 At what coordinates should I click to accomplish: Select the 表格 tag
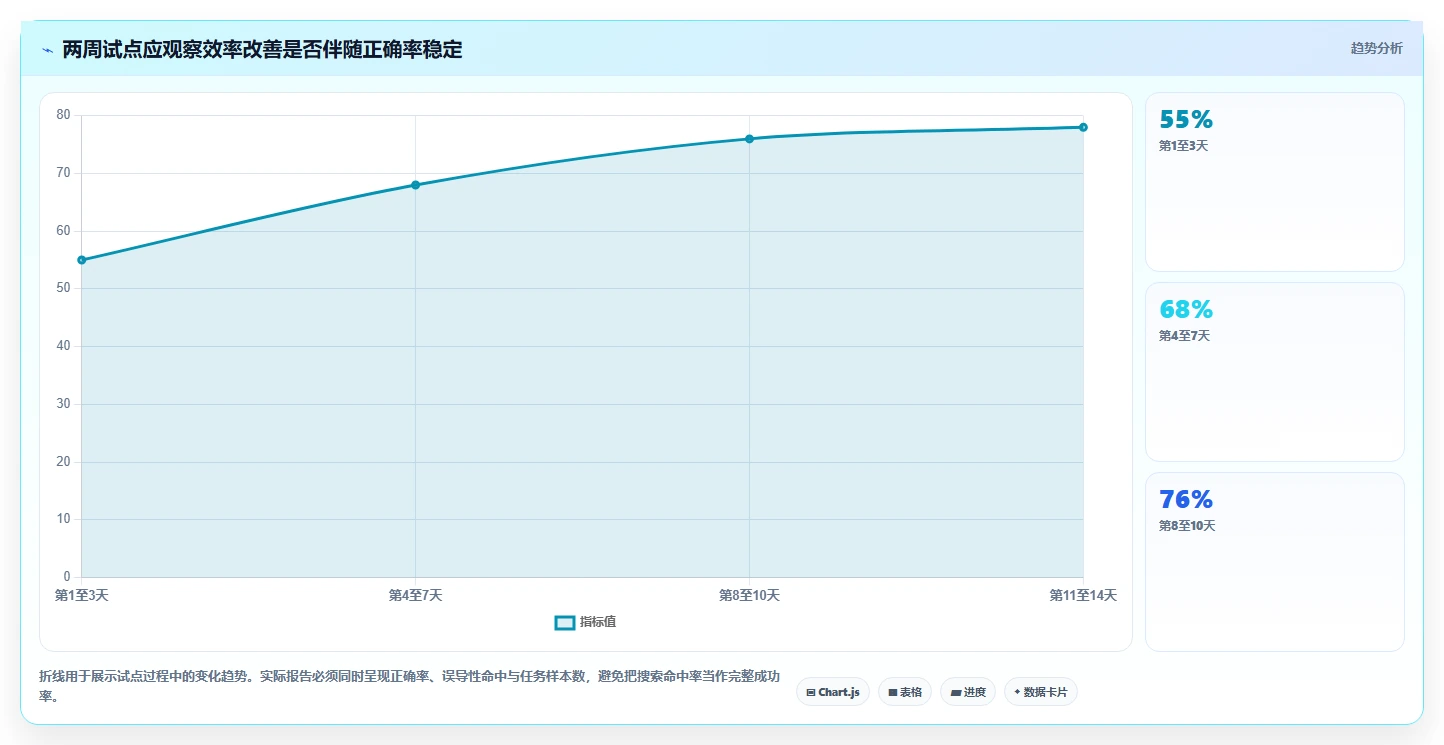click(905, 692)
